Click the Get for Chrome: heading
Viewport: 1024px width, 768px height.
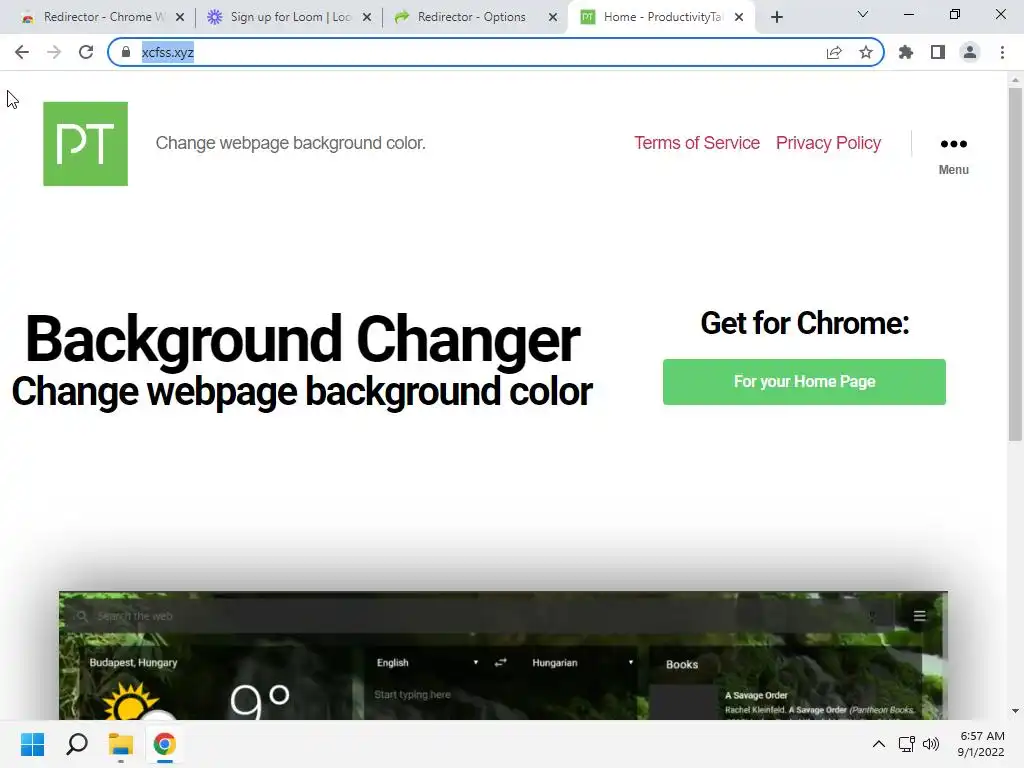pos(805,323)
